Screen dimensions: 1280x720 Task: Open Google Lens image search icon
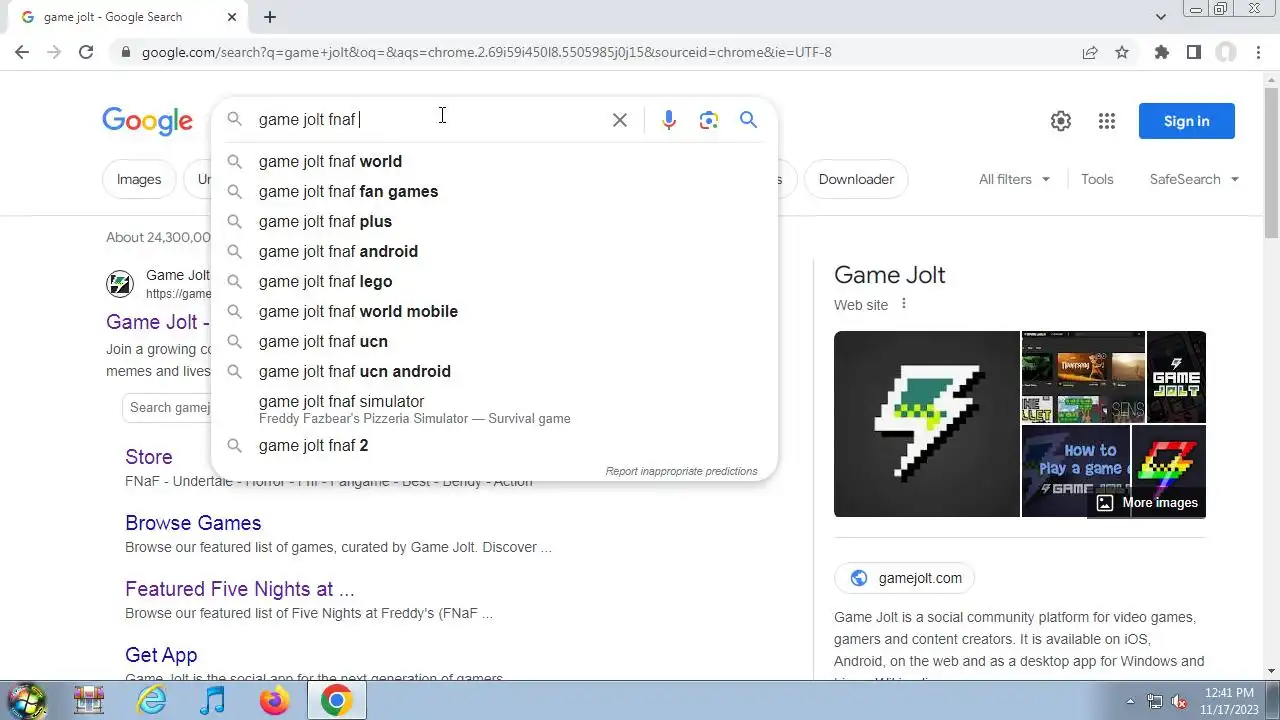click(x=709, y=120)
